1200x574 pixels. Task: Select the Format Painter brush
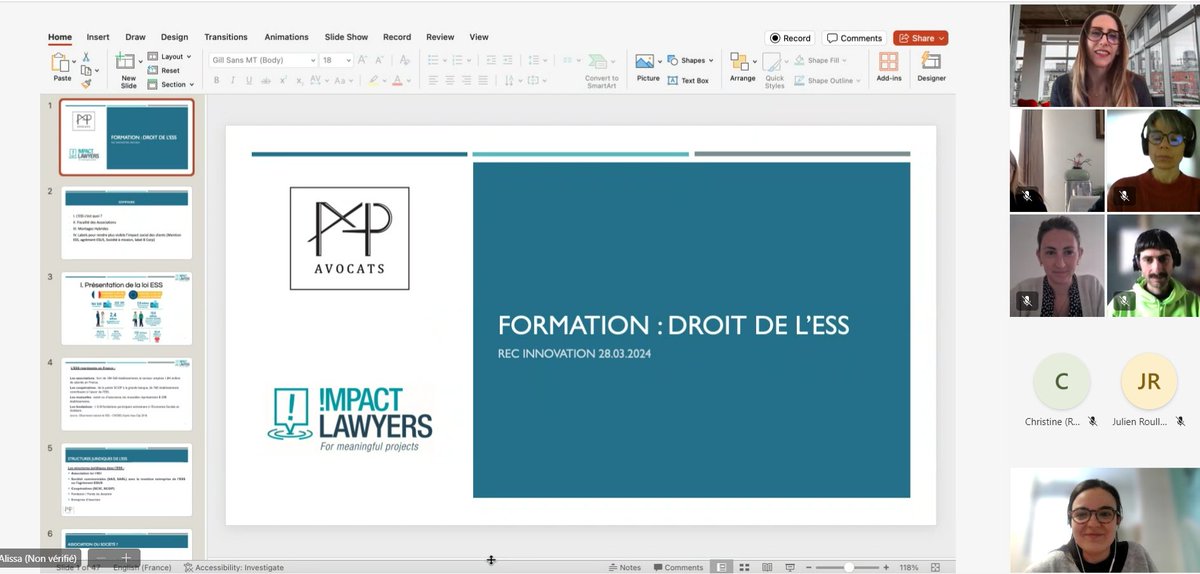click(86, 85)
